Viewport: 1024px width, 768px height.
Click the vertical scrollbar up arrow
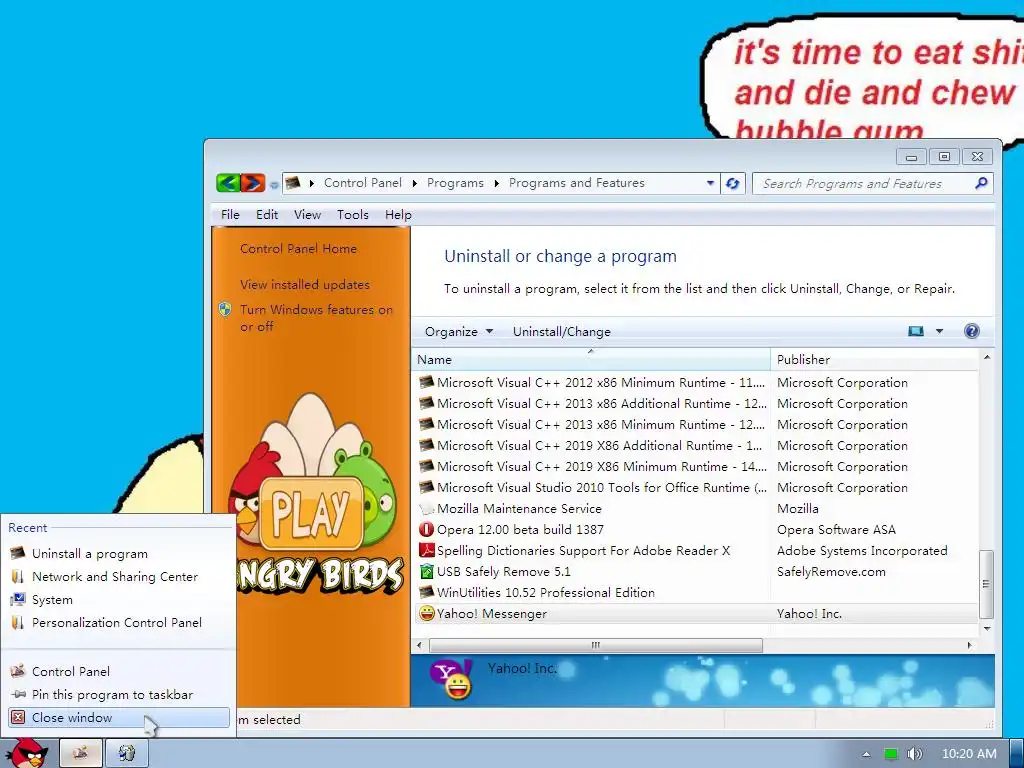987,357
